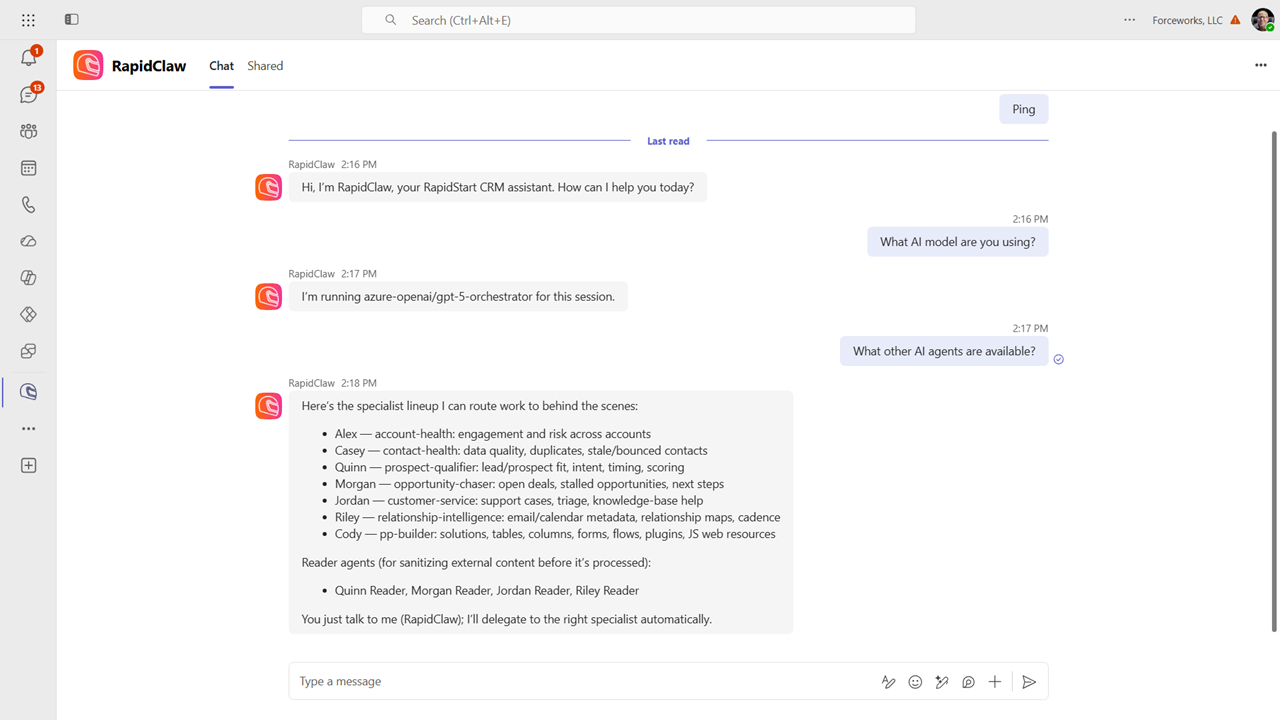Open Calls phone icon in the rail
This screenshot has height=720, width=1280.
pyautogui.click(x=28, y=205)
